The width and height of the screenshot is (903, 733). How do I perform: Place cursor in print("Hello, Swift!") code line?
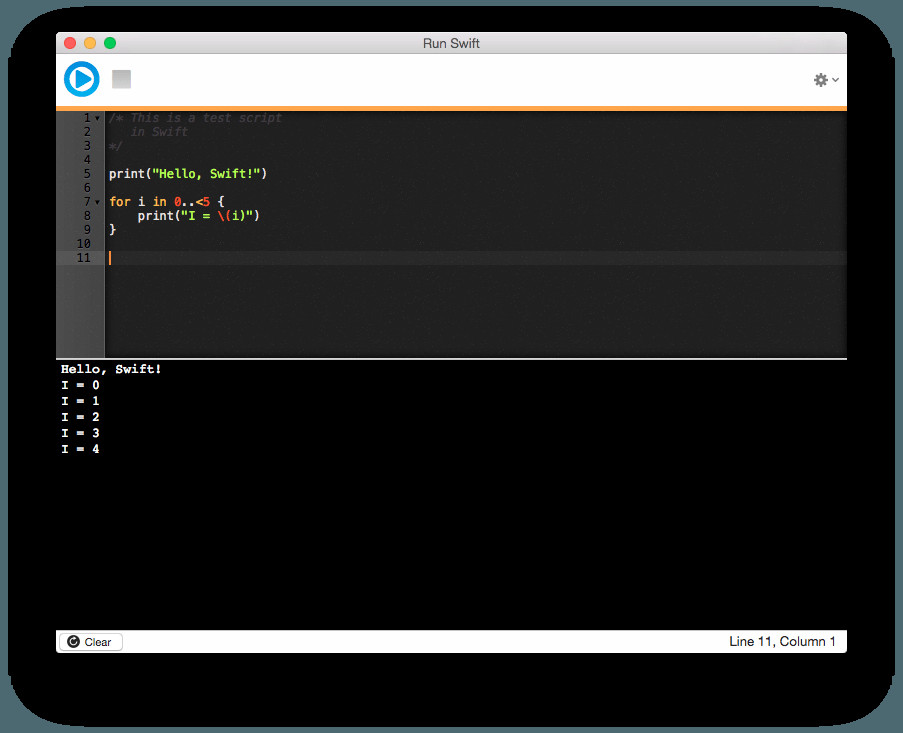tap(188, 174)
